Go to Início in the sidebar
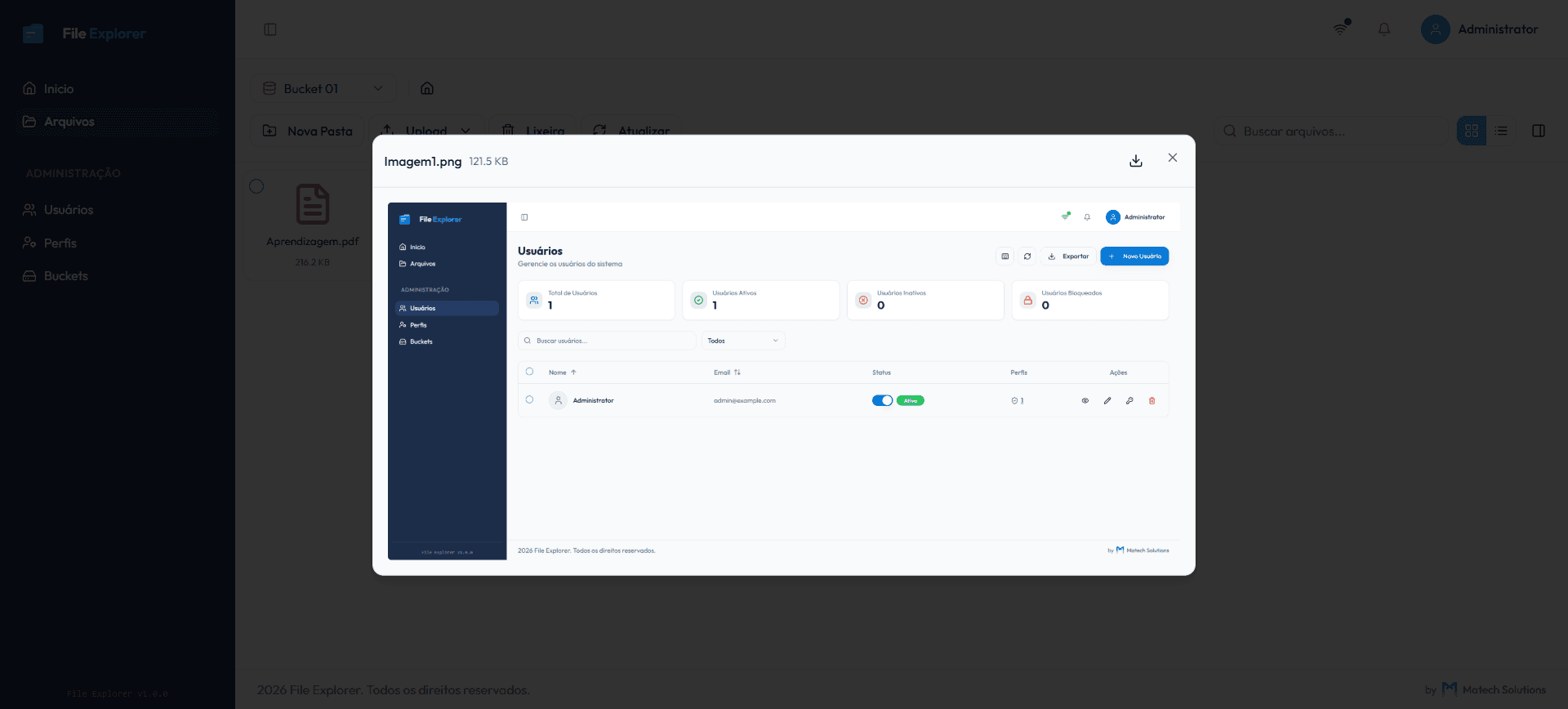This screenshot has width=1568, height=709. 118,88
